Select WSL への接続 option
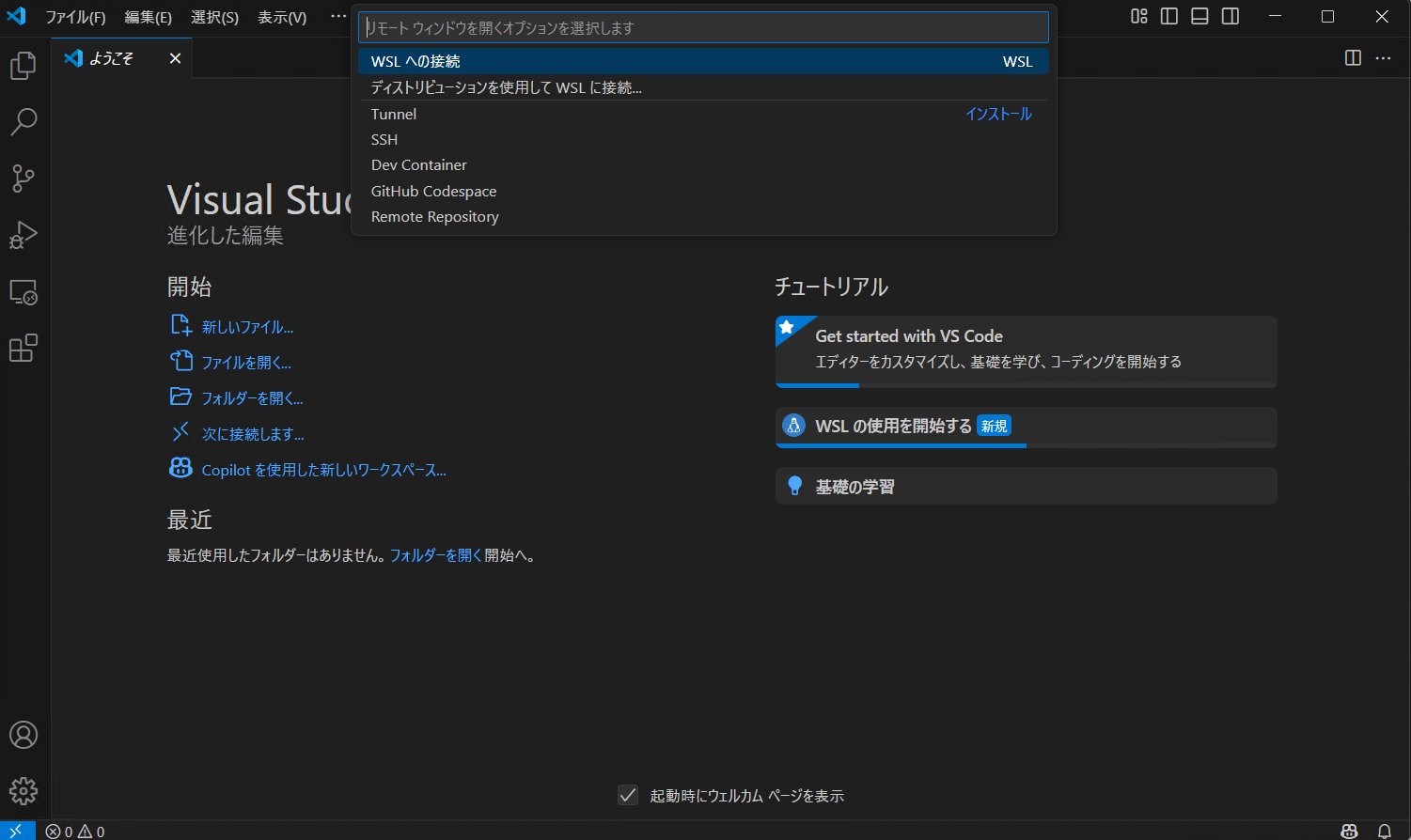This screenshot has height=840, width=1411. coord(703,61)
